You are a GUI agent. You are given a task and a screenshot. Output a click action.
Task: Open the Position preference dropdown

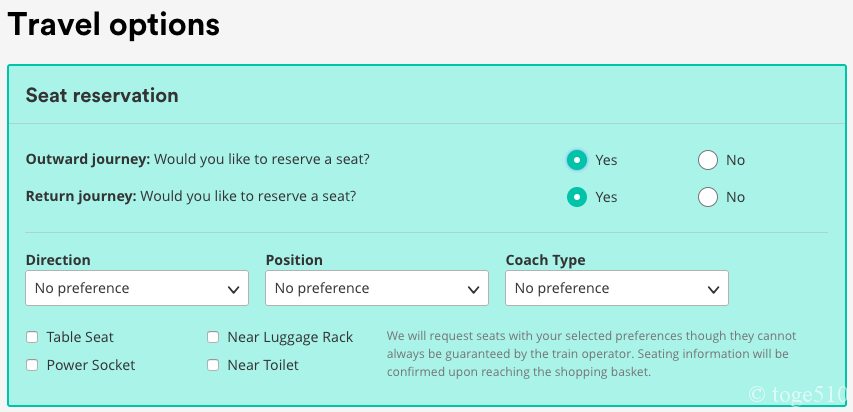[376, 288]
